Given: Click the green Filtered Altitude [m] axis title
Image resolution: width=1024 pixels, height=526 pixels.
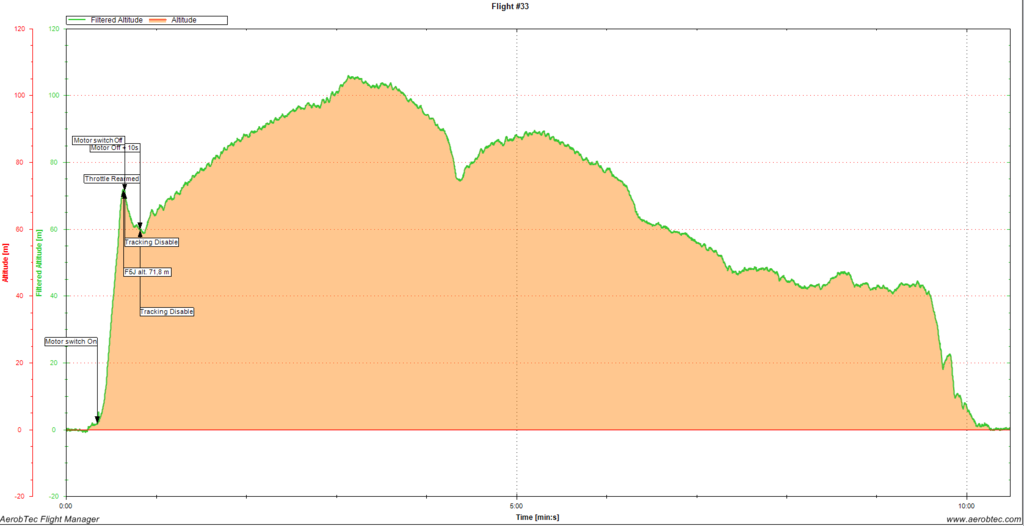Looking at the screenshot, I should tap(40, 262).
